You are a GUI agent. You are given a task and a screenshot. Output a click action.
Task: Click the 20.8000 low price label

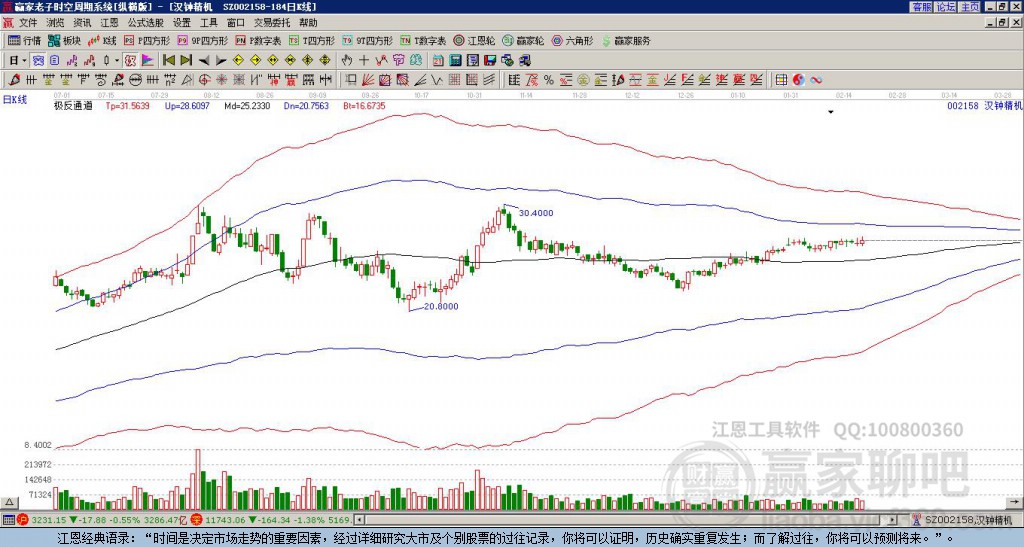[441, 306]
